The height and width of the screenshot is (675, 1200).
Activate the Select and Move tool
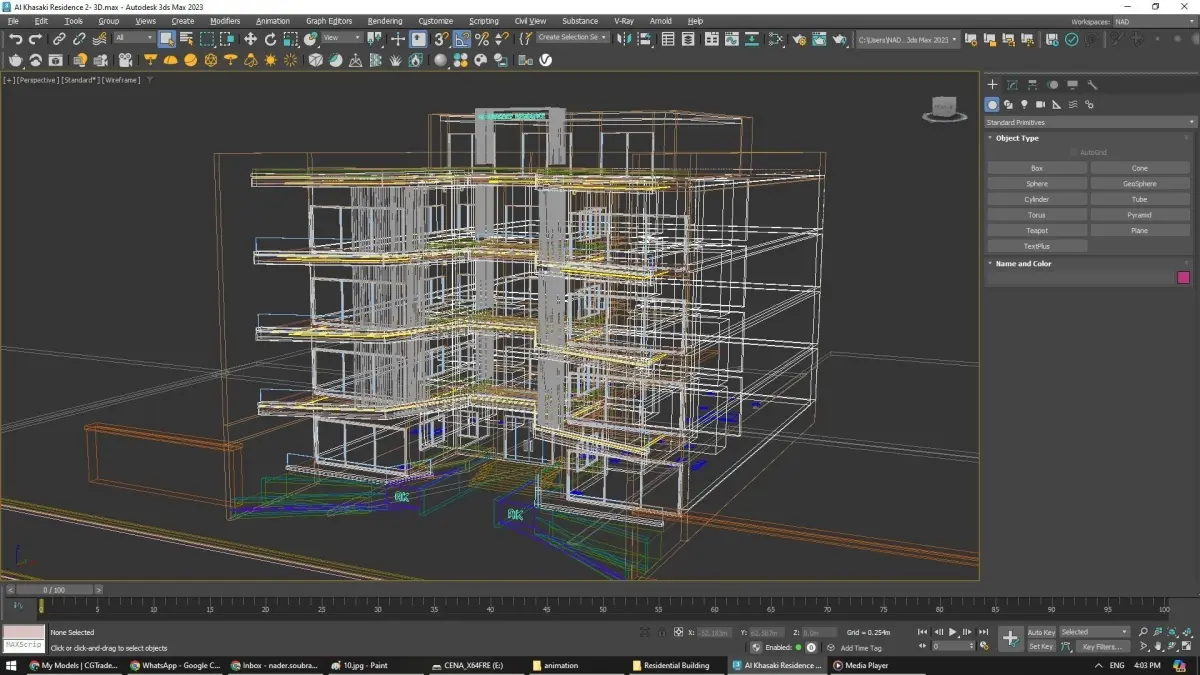tap(250, 39)
